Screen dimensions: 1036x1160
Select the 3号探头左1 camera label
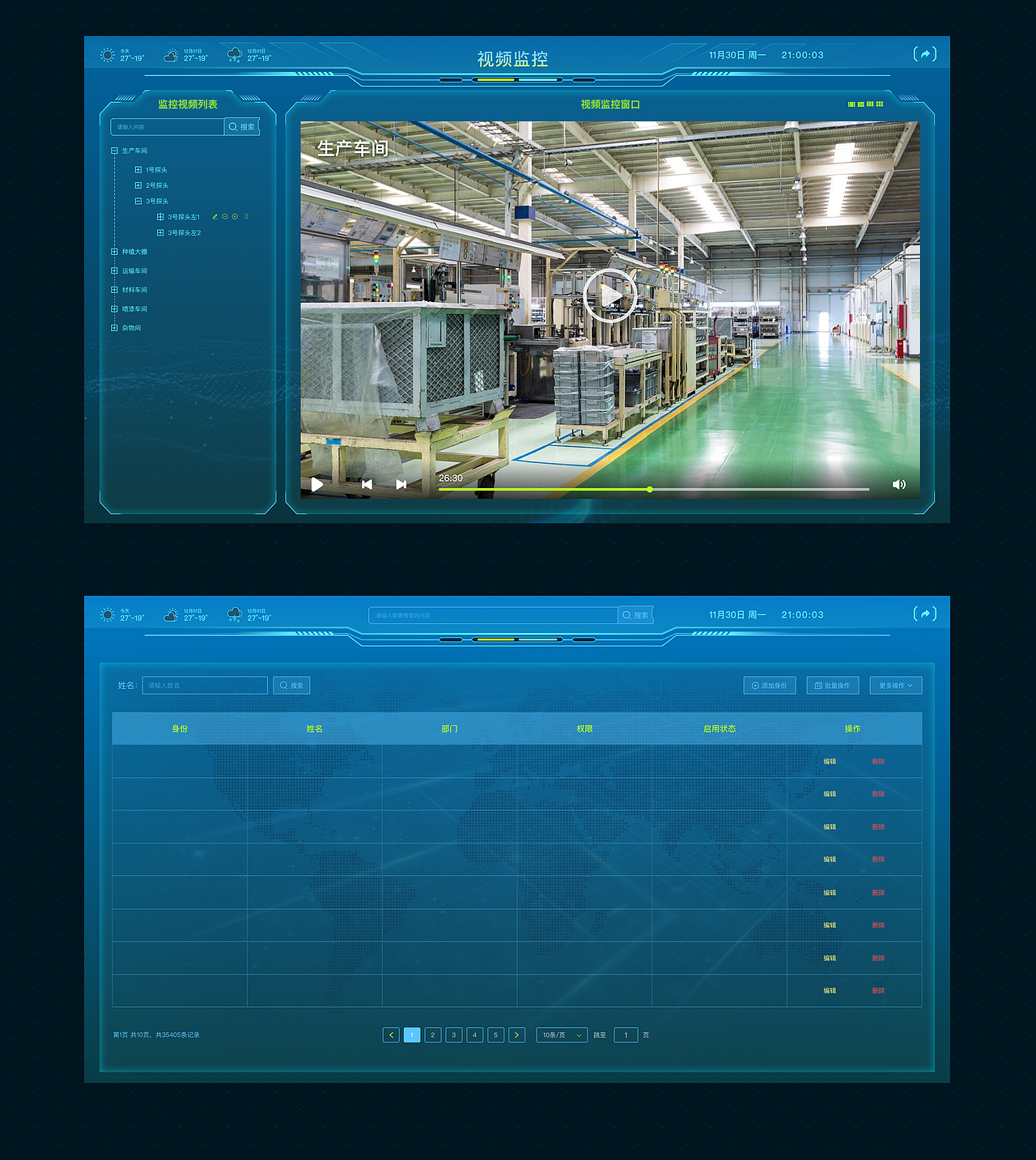[184, 217]
